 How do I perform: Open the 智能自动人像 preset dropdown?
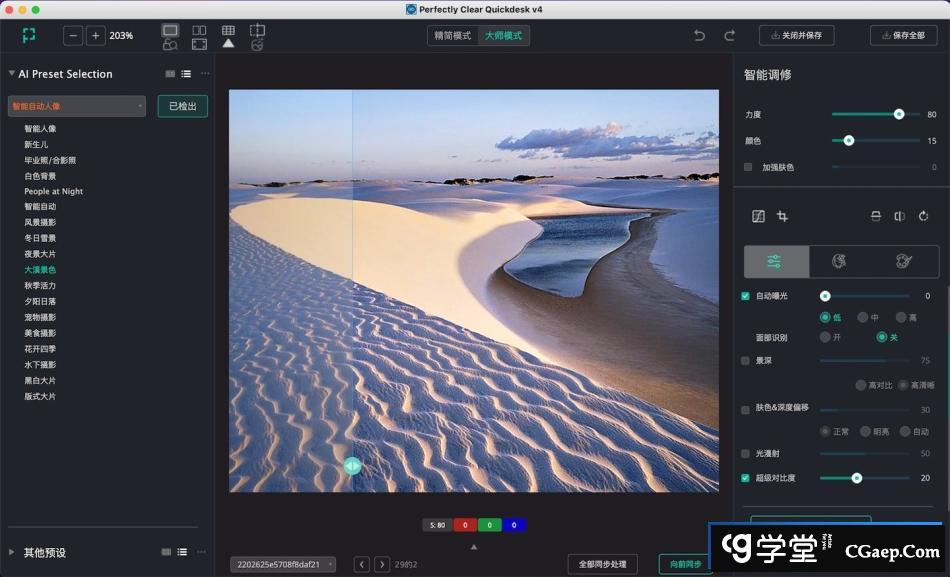point(77,106)
